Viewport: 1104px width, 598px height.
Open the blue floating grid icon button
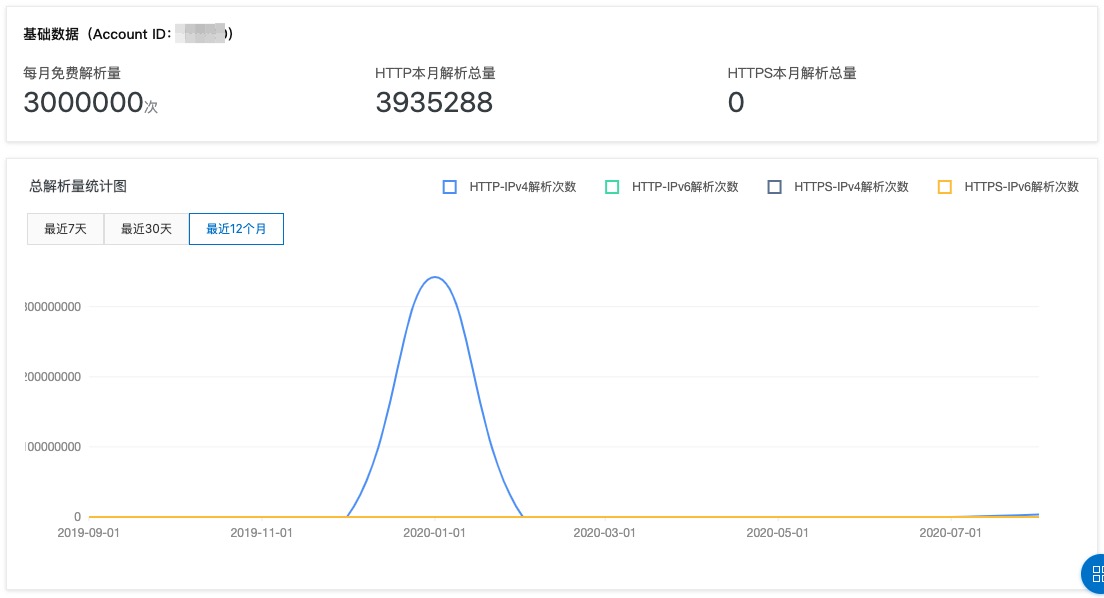pos(1093,573)
